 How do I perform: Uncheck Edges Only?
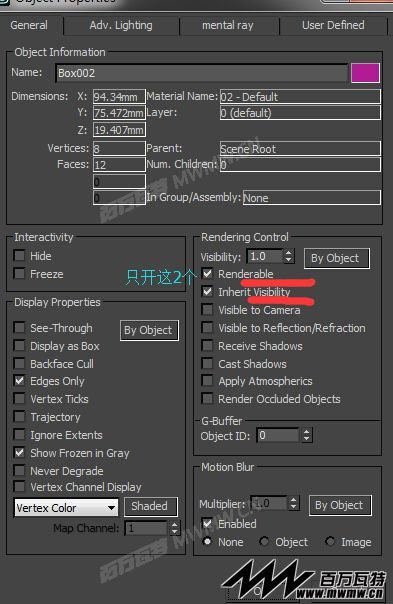click(19, 381)
